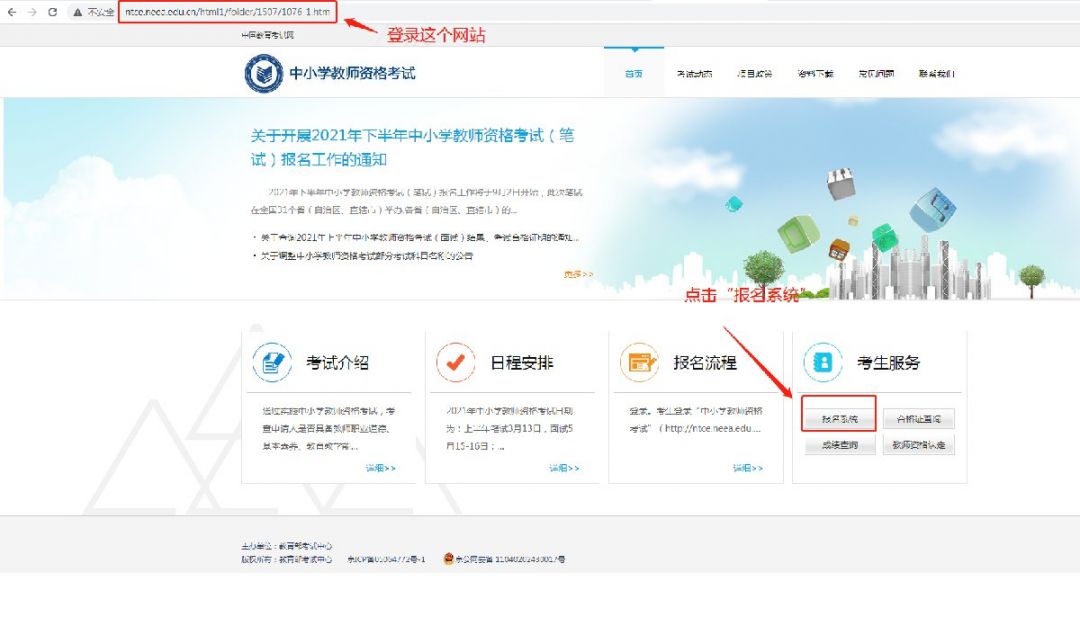Open the 首页 navigation tab
The image size is (1080, 635).
click(x=634, y=73)
